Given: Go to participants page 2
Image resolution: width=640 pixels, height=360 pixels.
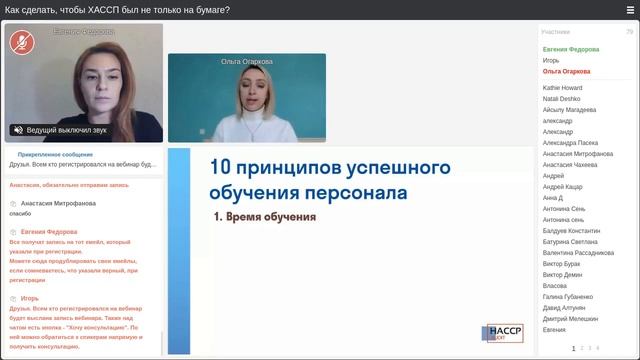Looking at the screenshot, I should [582, 348].
